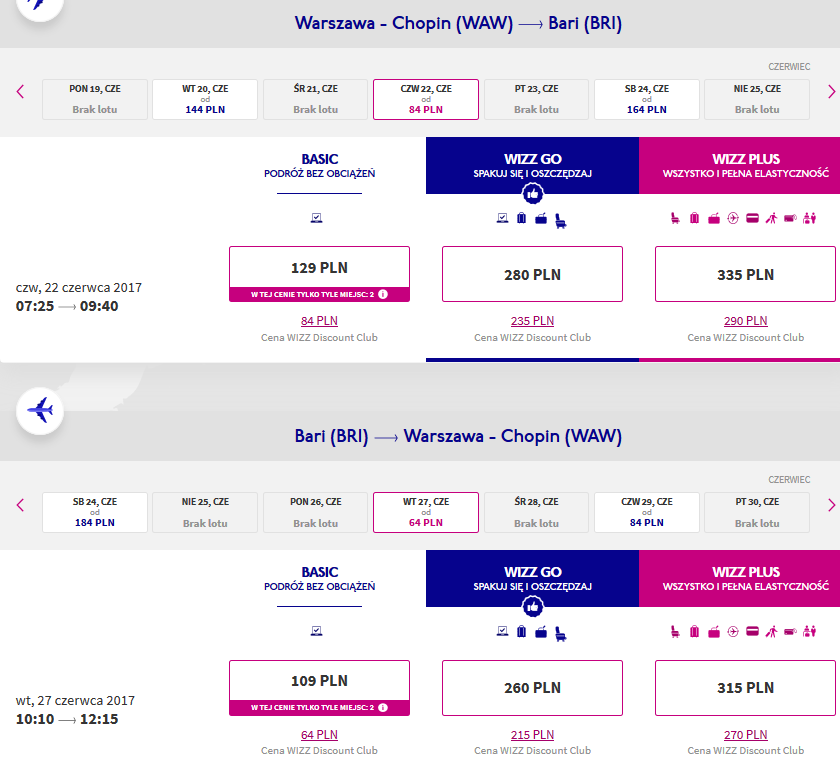Show earlier outbound dates with left arrow

(20, 92)
